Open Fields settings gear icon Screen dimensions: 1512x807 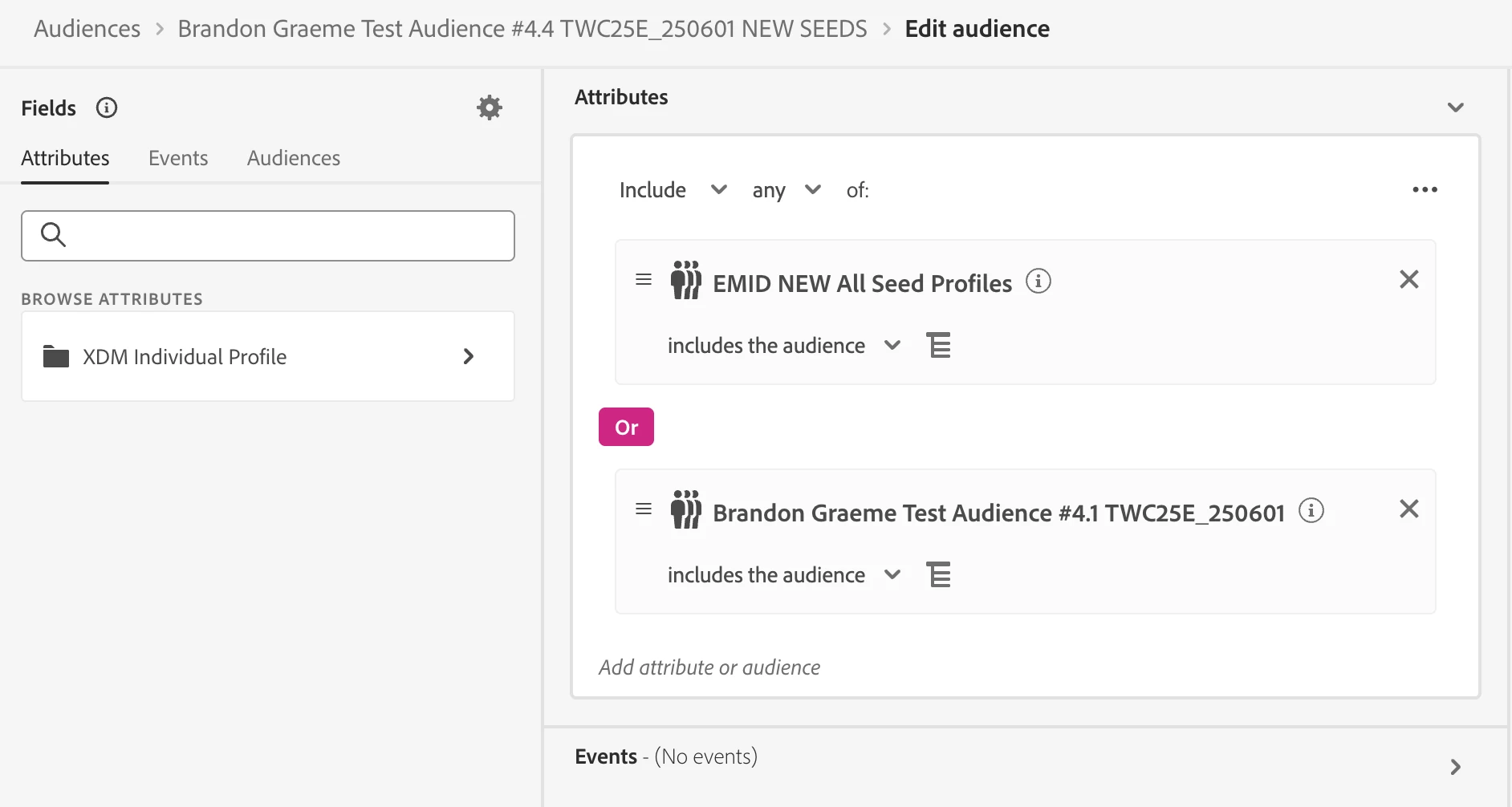click(x=489, y=107)
